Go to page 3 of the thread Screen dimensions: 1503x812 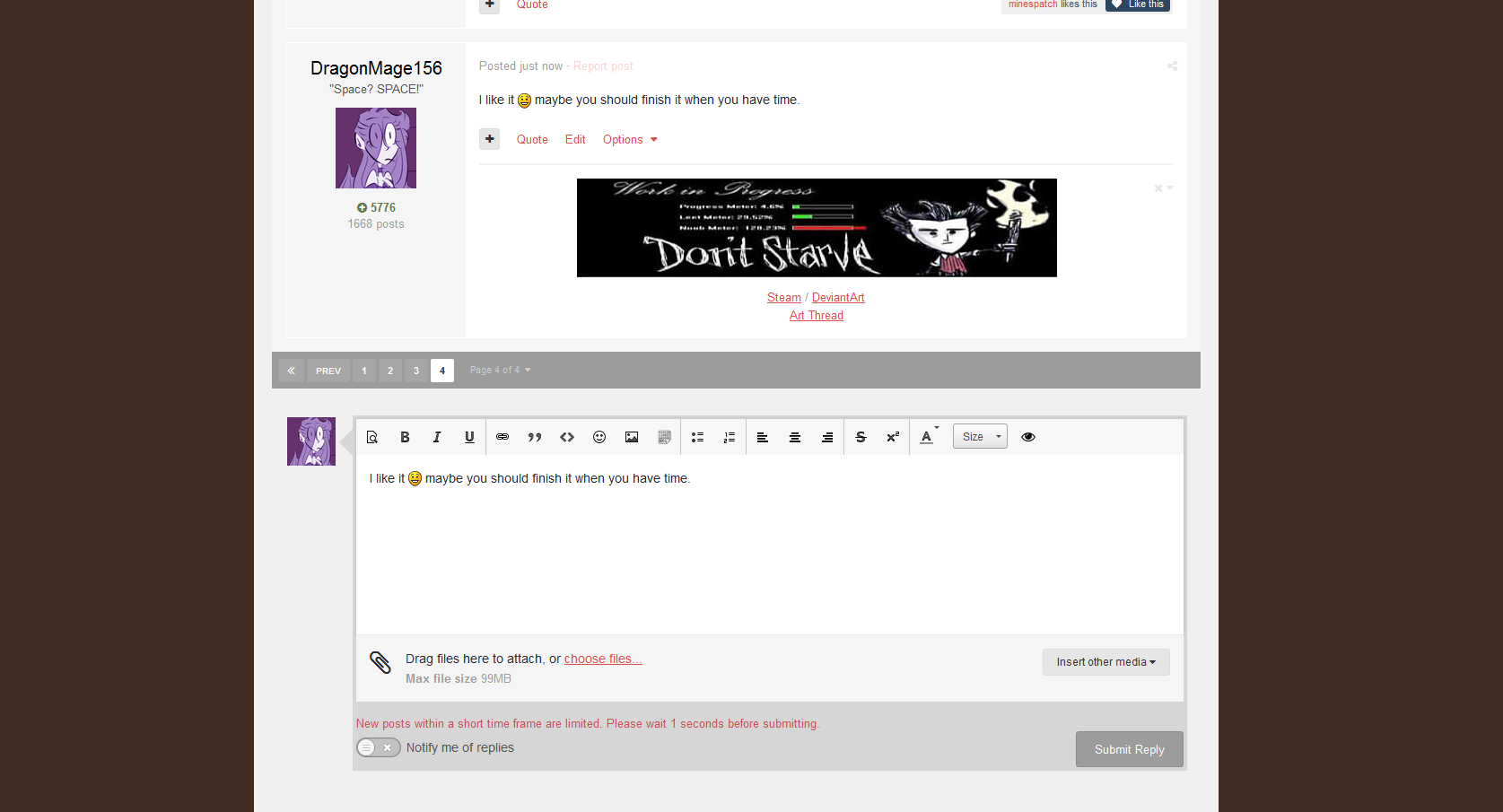[416, 371]
